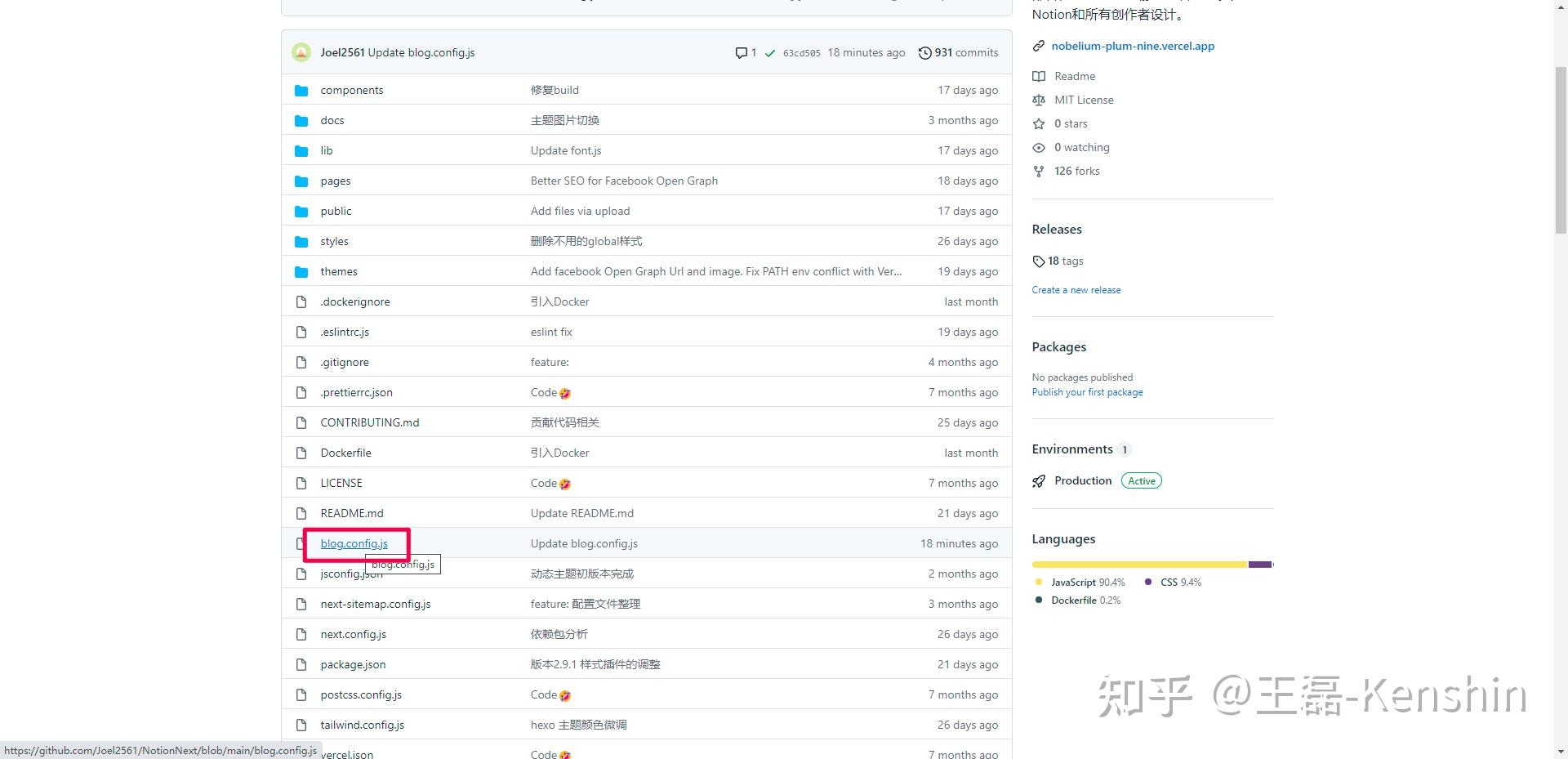This screenshot has width=1568, height=759.
Task: Open next-sitemap.config.js file
Action: 375,604
